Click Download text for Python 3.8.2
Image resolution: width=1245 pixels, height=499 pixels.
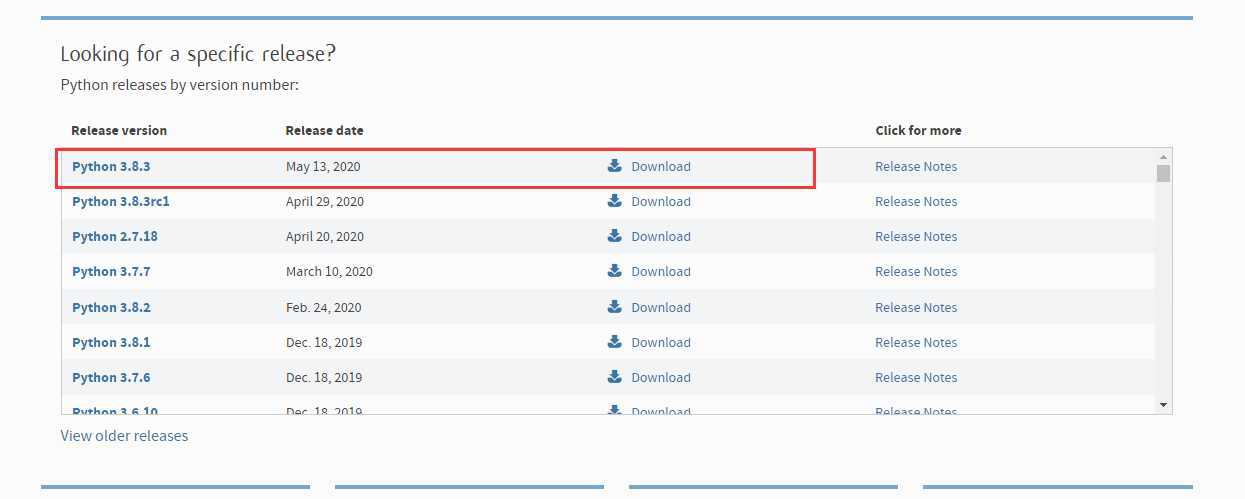tap(661, 308)
